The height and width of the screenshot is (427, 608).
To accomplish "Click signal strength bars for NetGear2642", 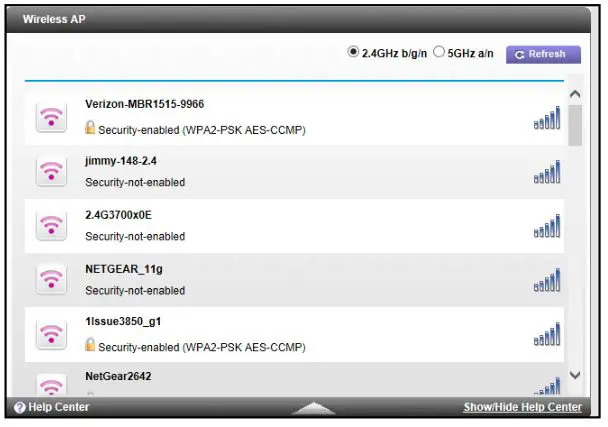I will (x=547, y=386).
